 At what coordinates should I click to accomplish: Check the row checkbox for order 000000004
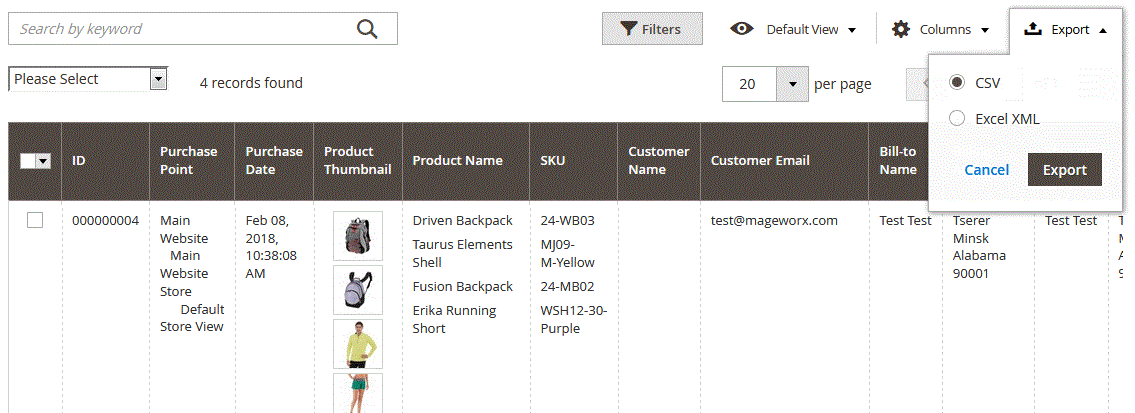(35, 221)
